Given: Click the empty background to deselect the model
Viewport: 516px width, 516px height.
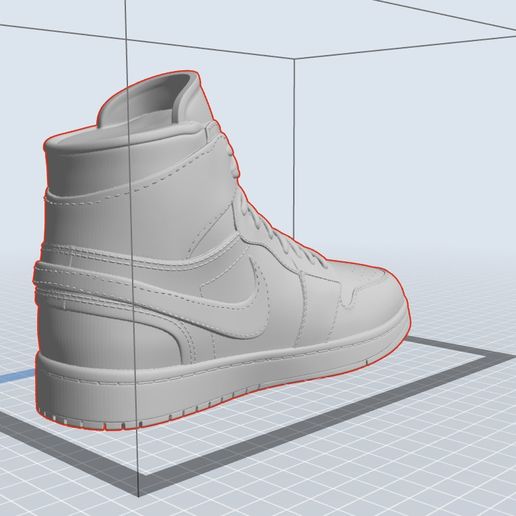Looking at the screenshot, I should click(400, 150).
